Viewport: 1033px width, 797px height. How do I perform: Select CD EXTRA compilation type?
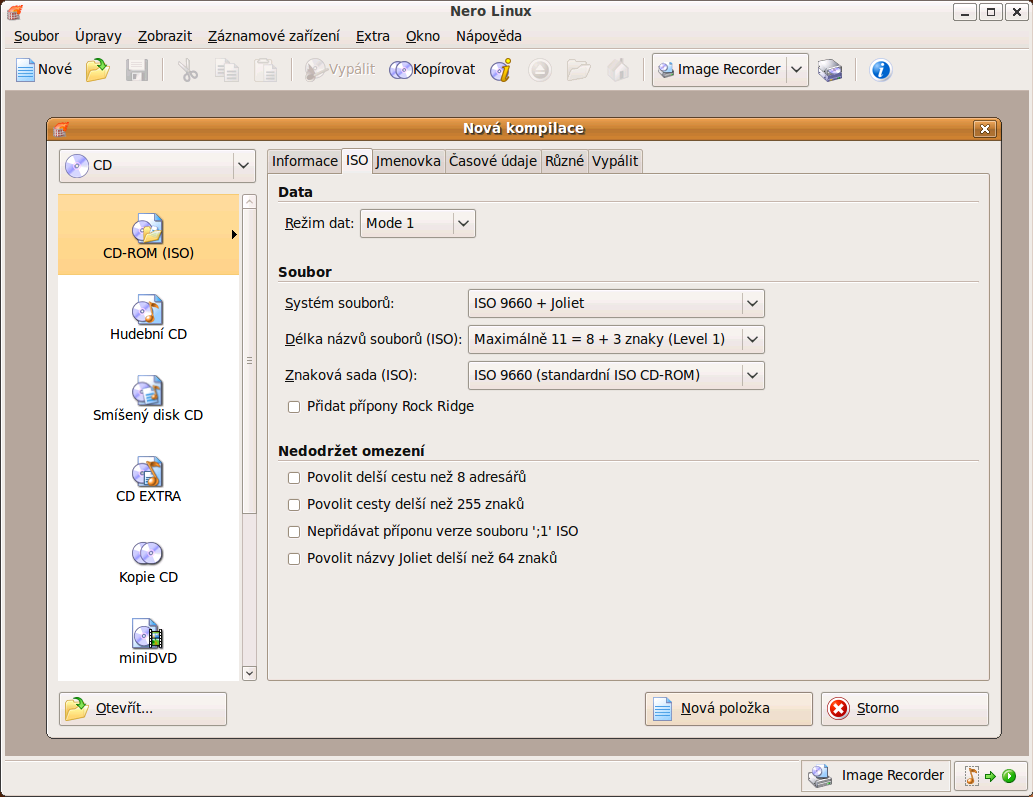tap(148, 479)
